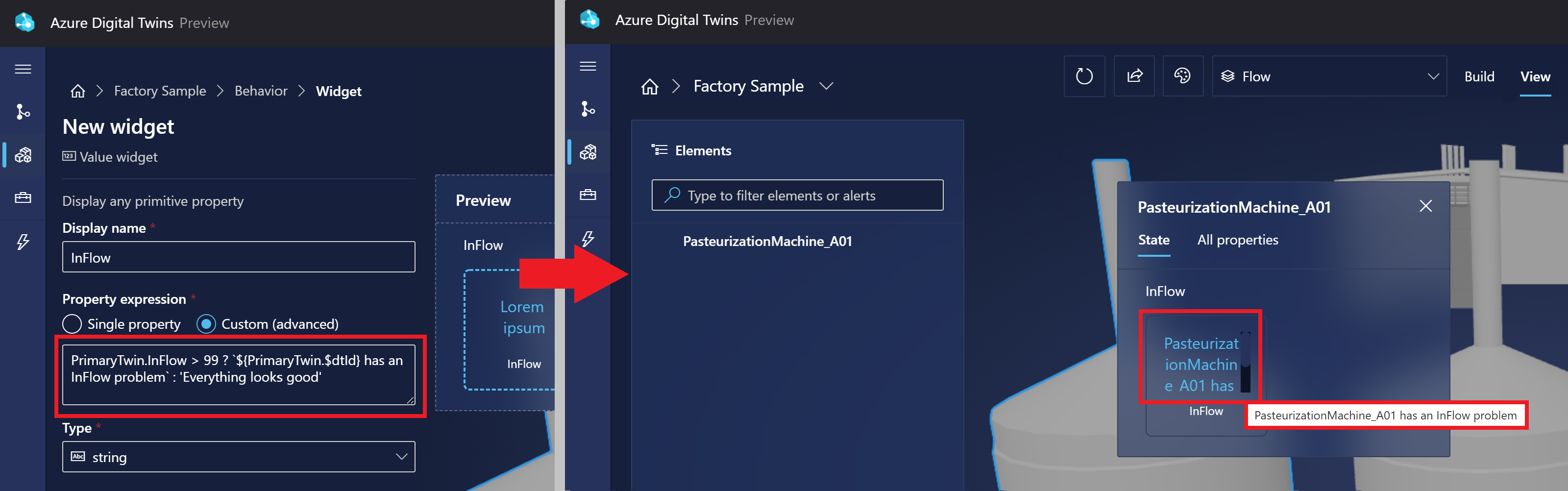The width and height of the screenshot is (1568, 491).
Task: Click PasteurizationMachine_A01 popover title
Action: 1234,207
